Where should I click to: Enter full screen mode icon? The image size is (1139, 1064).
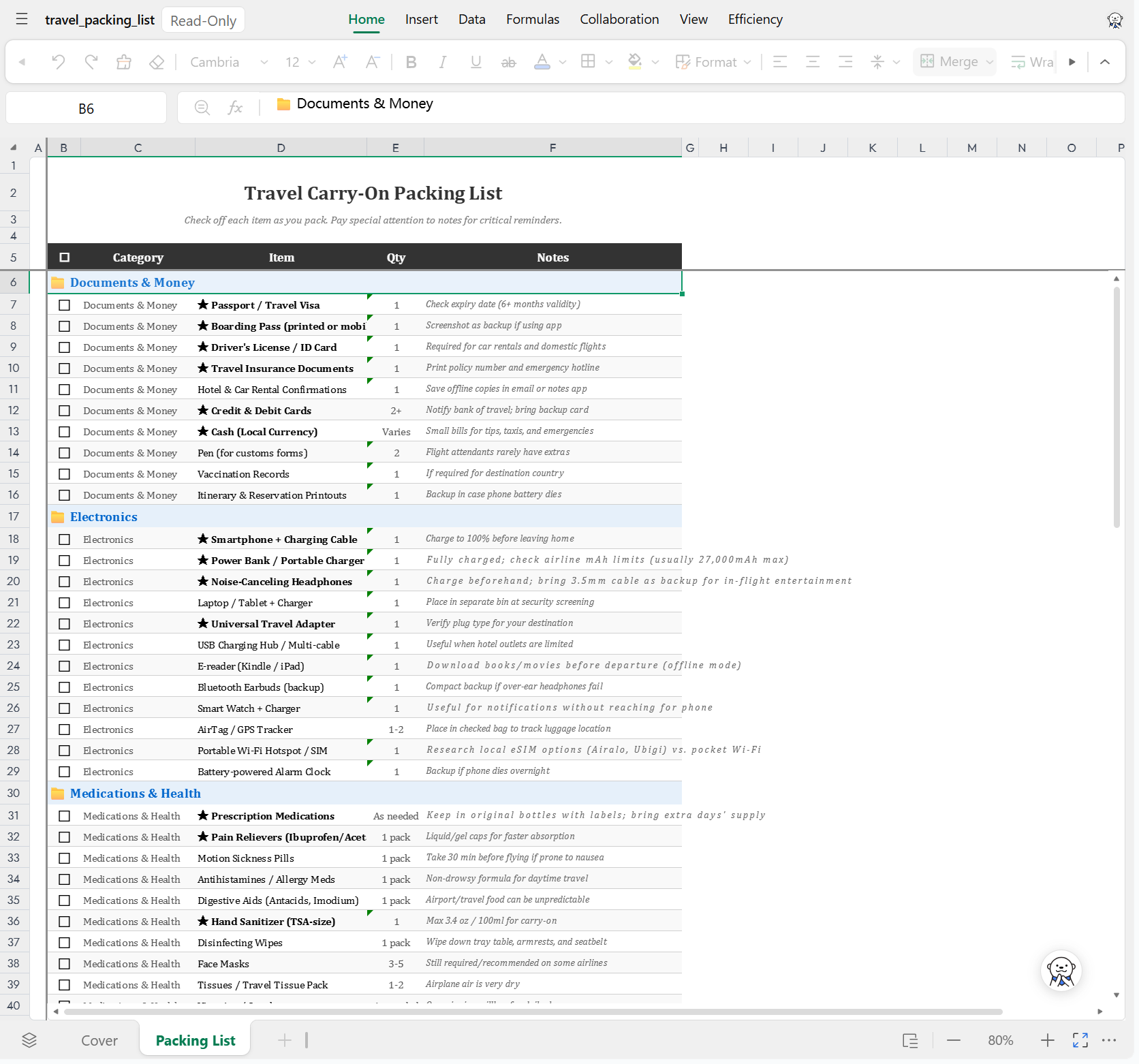(x=1080, y=1040)
